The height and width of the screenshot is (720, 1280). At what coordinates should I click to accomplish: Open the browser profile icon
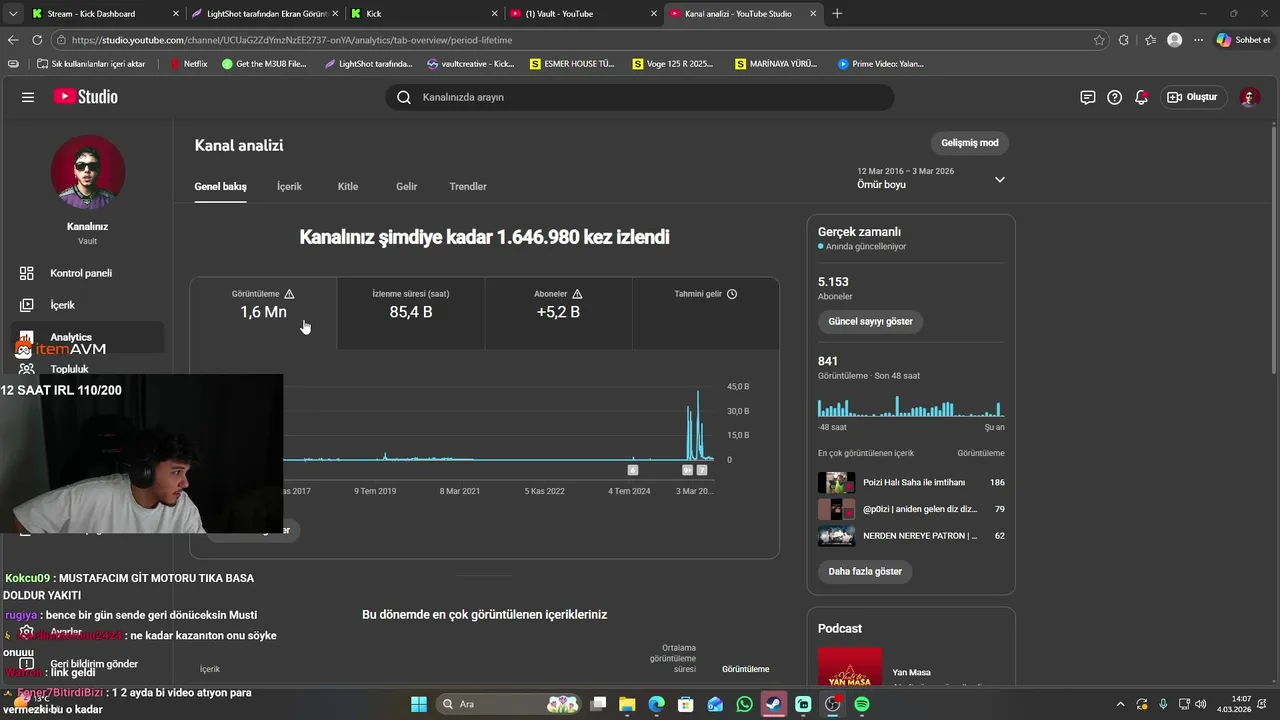[x=1174, y=40]
